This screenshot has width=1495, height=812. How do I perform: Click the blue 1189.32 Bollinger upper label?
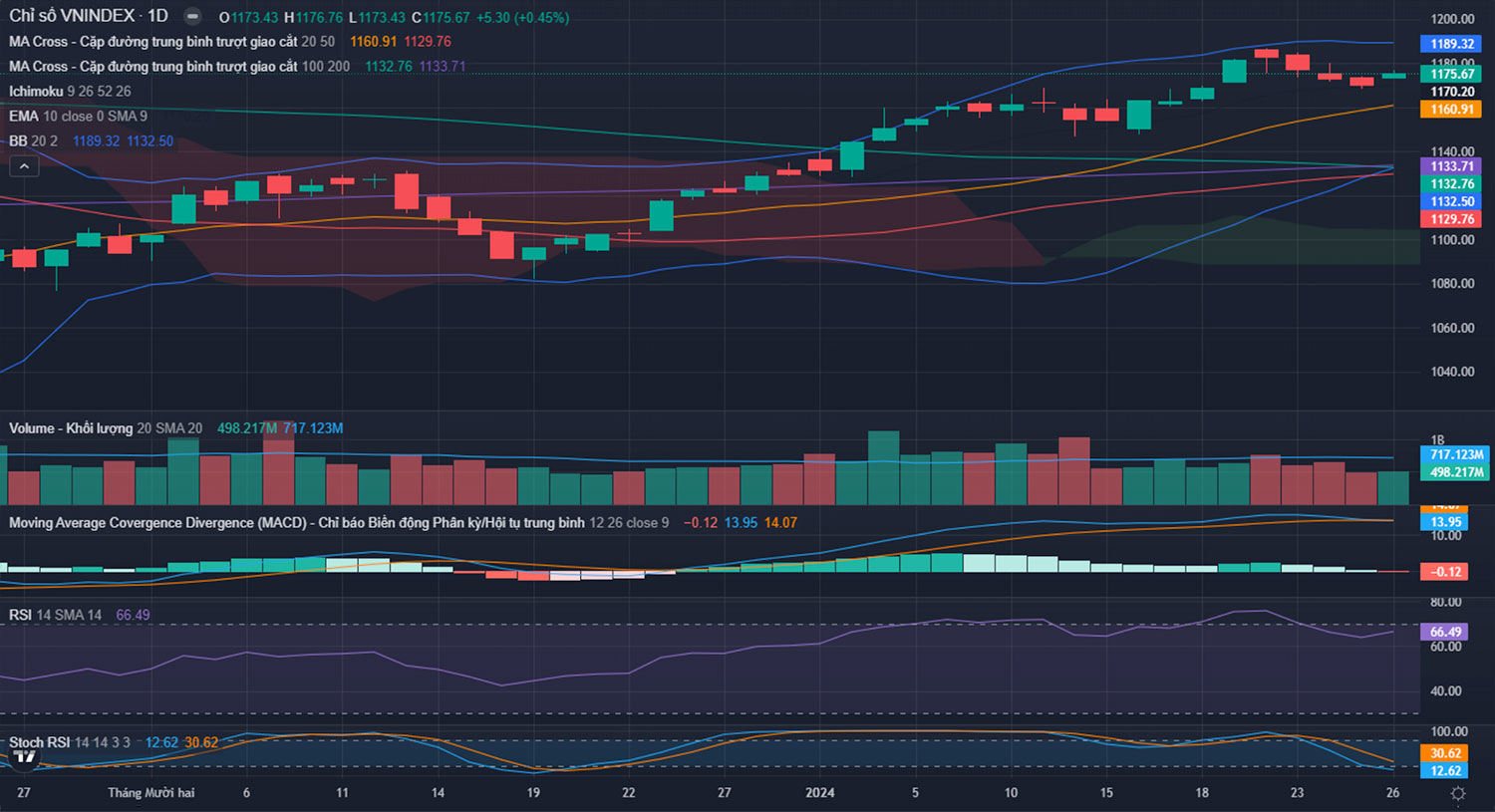coord(1451,44)
